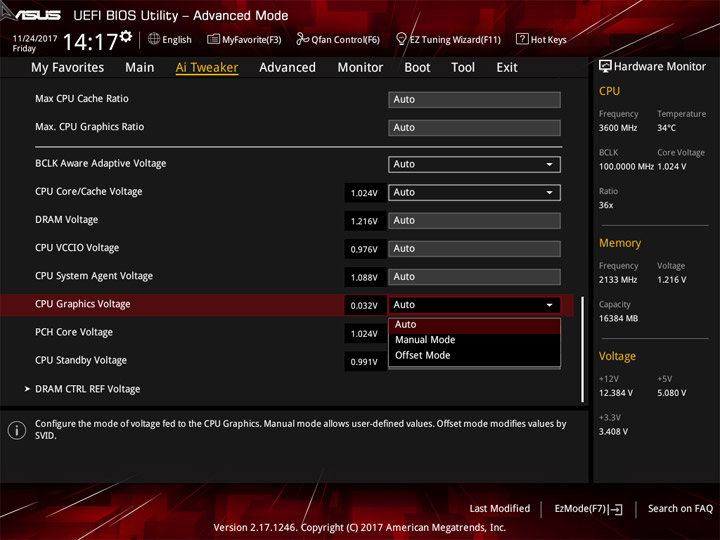720x540 pixels.
Task: Choose Auto in the open dropdown list
Action: (474, 325)
